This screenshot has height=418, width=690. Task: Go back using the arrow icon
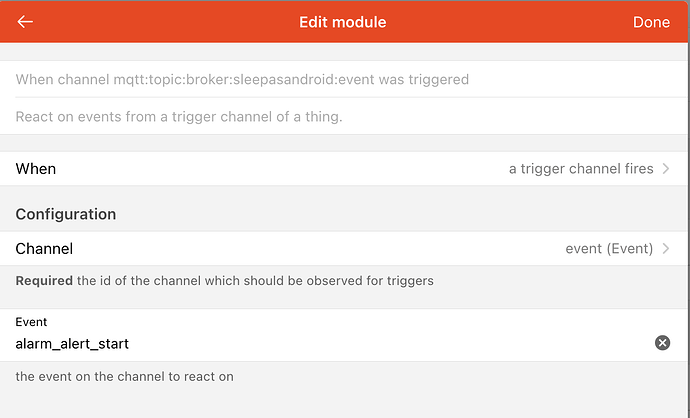pos(25,22)
